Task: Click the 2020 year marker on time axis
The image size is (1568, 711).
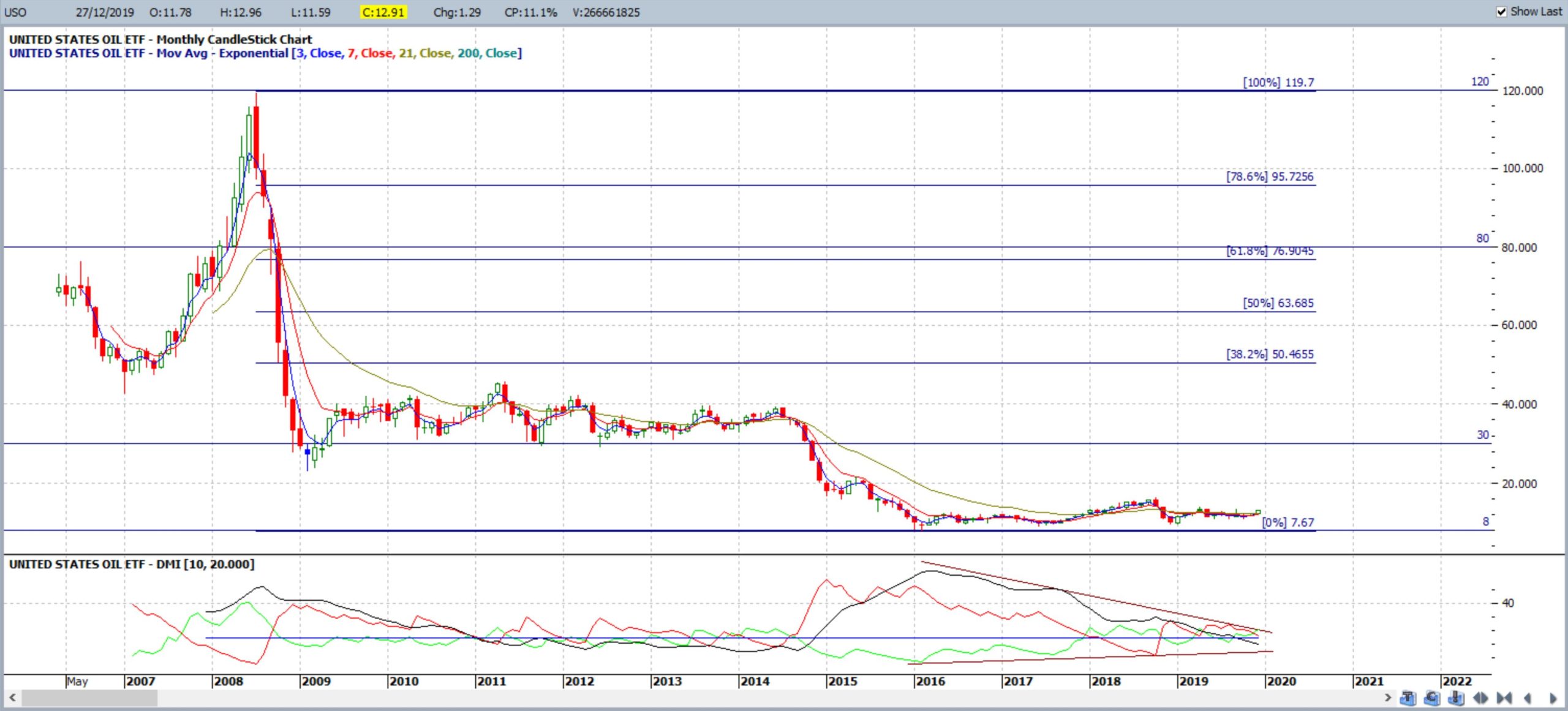Action: 1281,681
